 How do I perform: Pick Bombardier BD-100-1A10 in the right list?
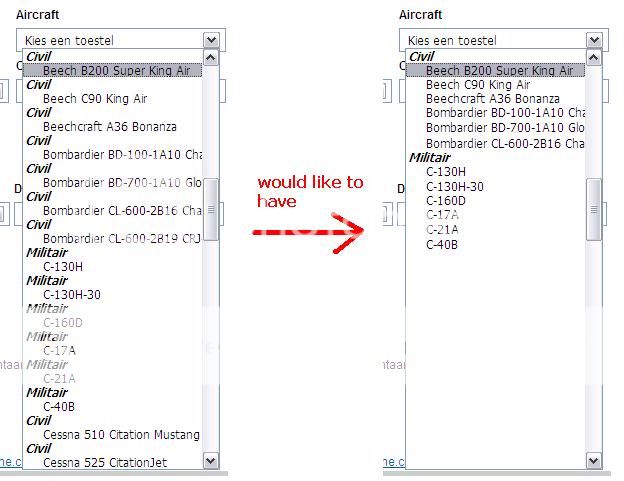click(505, 113)
